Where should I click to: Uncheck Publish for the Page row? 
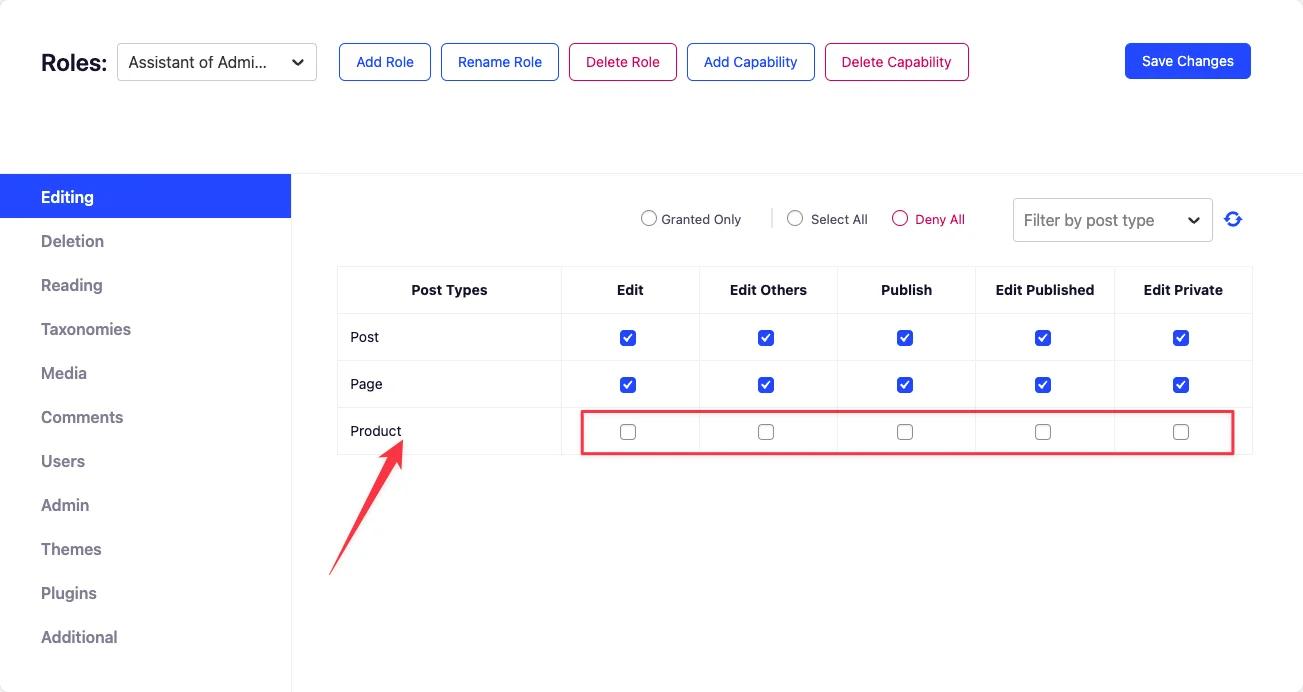(x=905, y=385)
